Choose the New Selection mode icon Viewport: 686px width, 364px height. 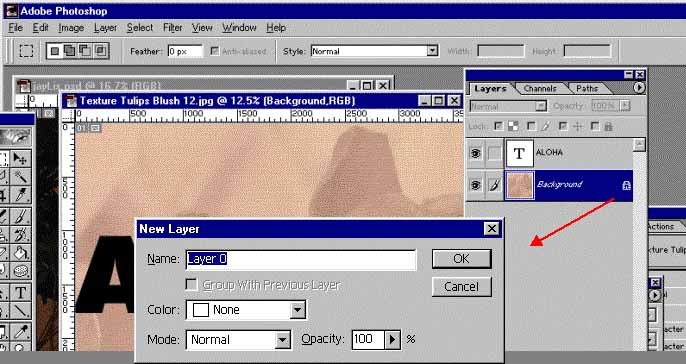pos(55,51)
